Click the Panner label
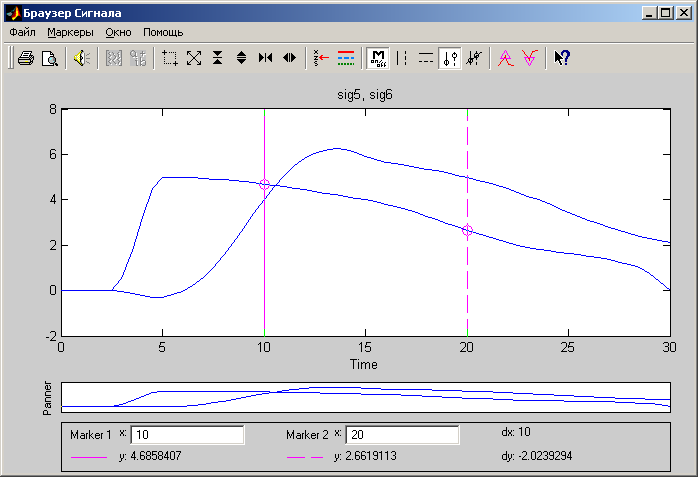The width and height of the screenshot is (698, 477). click(47, 398)
